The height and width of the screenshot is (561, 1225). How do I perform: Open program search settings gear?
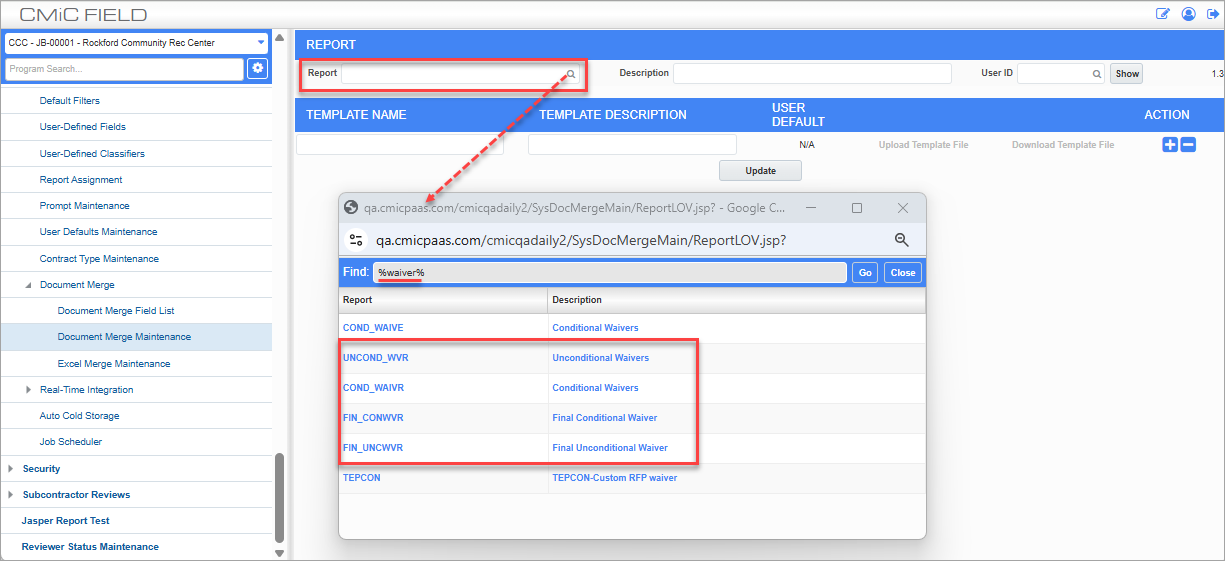(258, 68)
